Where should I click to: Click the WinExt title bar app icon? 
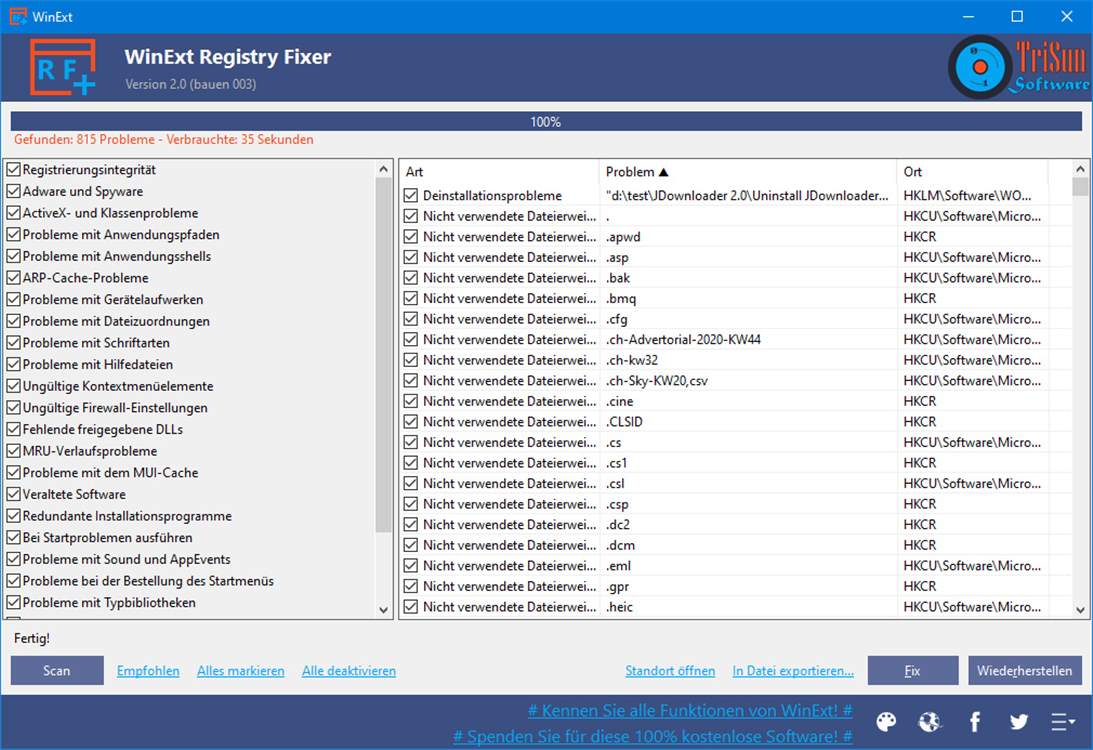pos(17,16)
